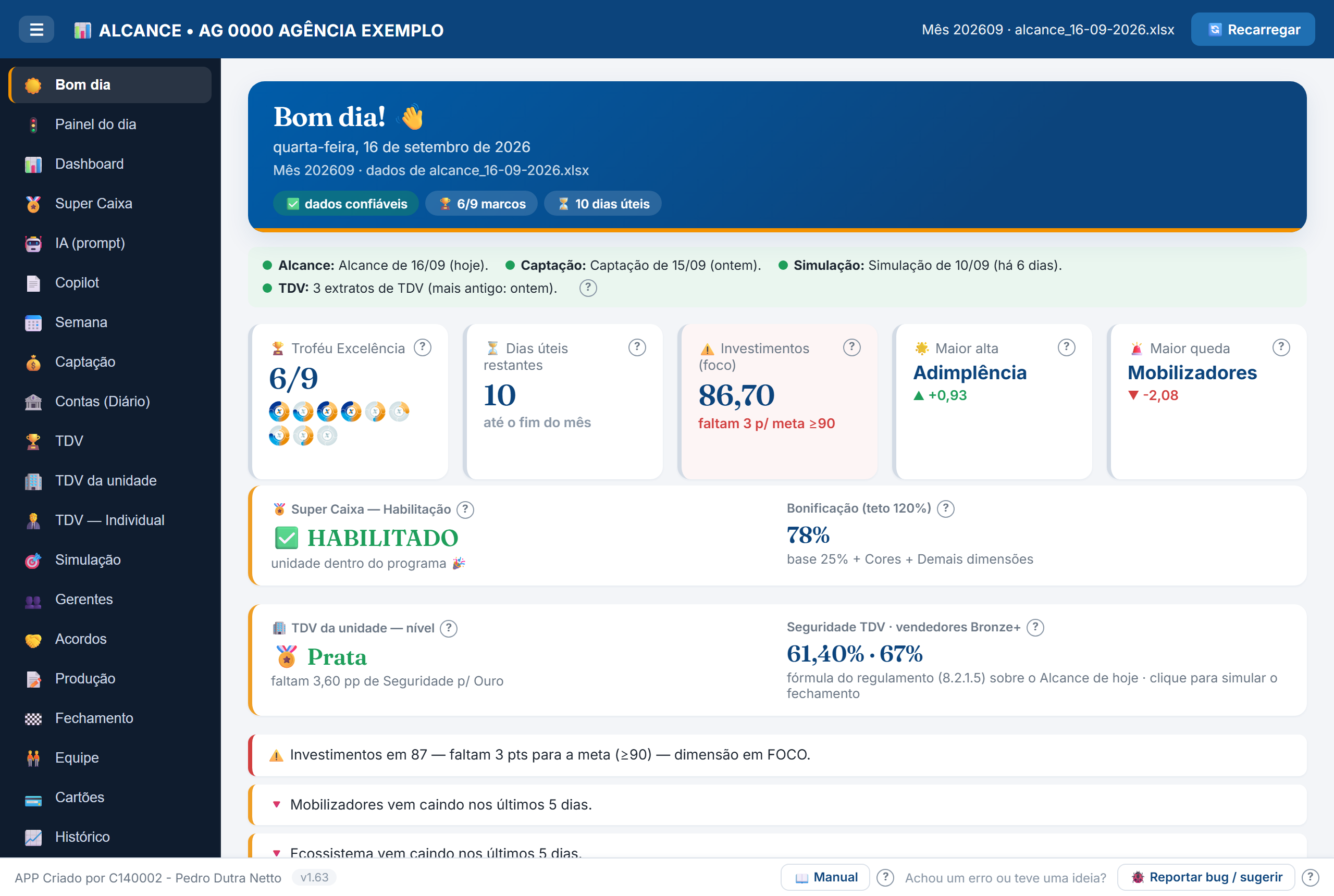Click the Histórico chart icon

(33, 837)
